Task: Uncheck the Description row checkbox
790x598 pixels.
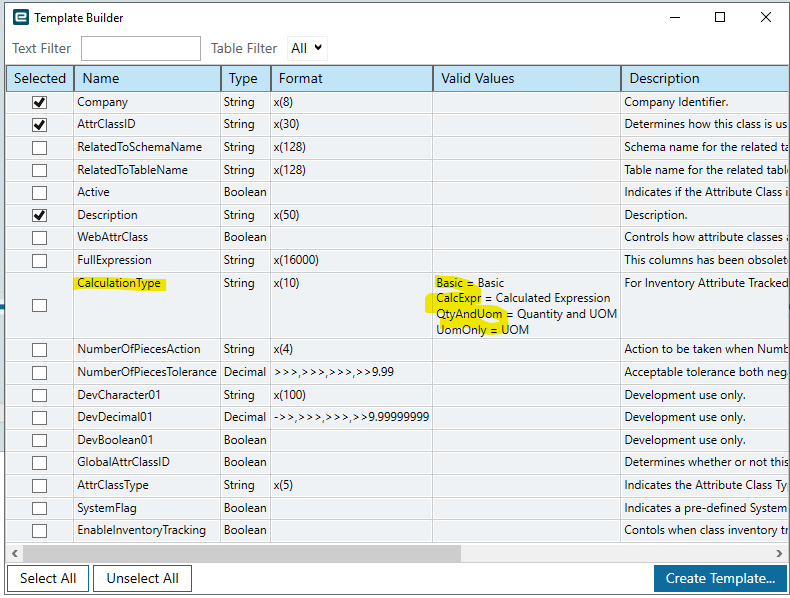Action: [39, 215]
